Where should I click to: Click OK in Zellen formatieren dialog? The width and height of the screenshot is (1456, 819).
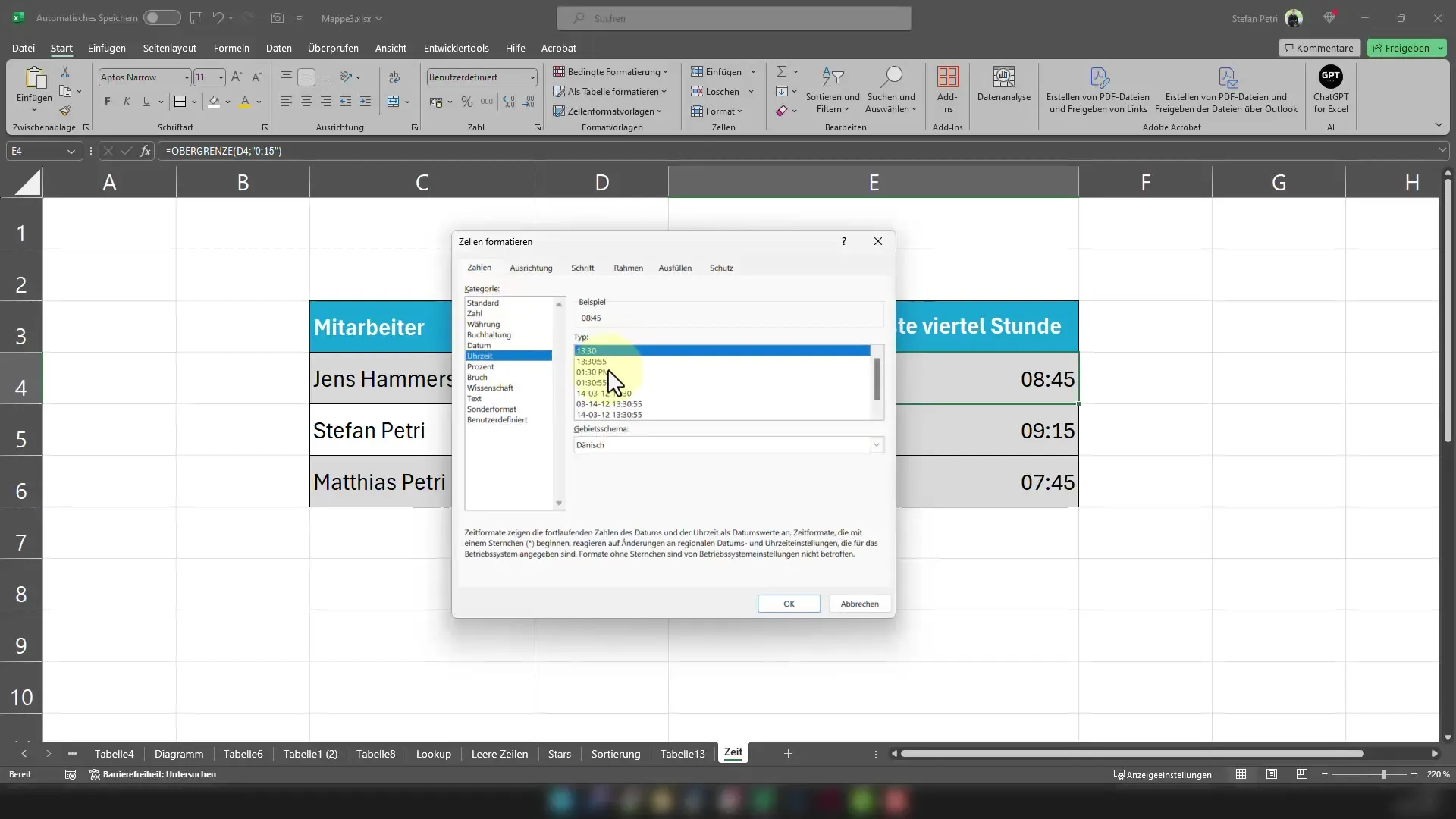(789, 604)
